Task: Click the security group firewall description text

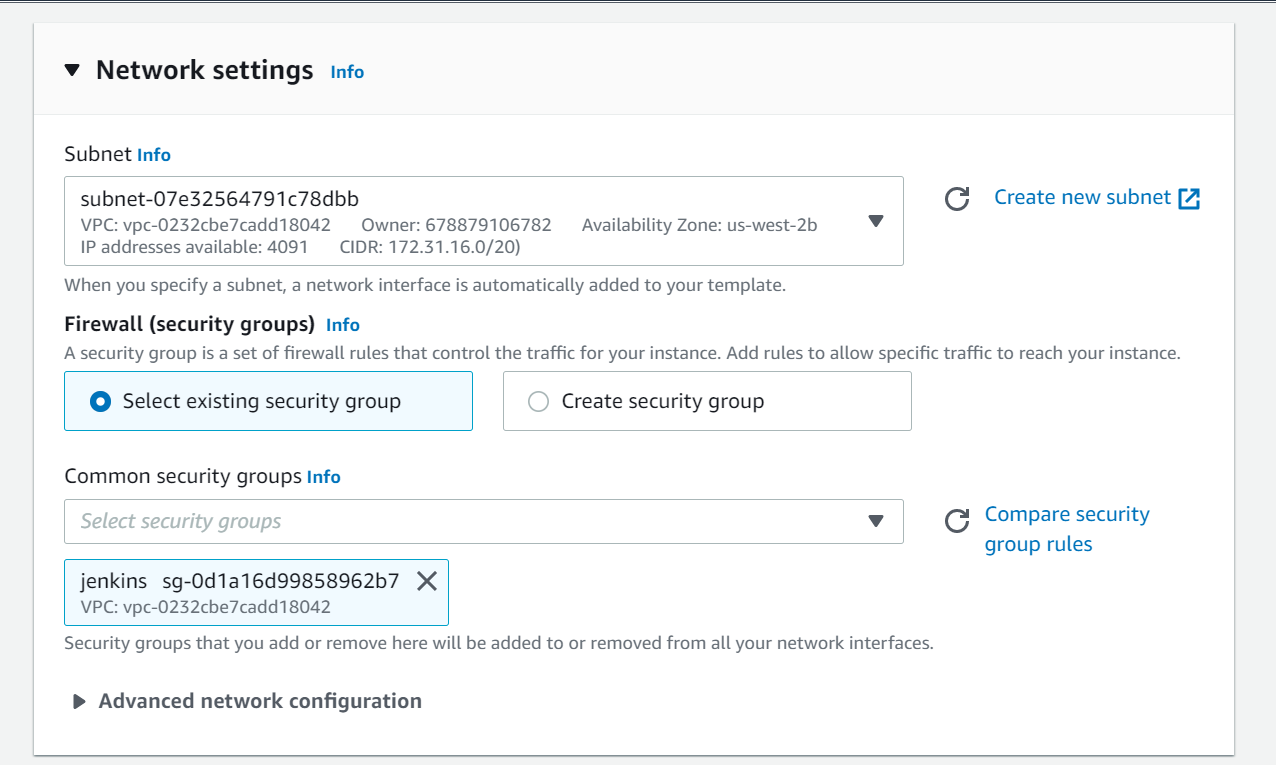Action: (x=622, y=353)
